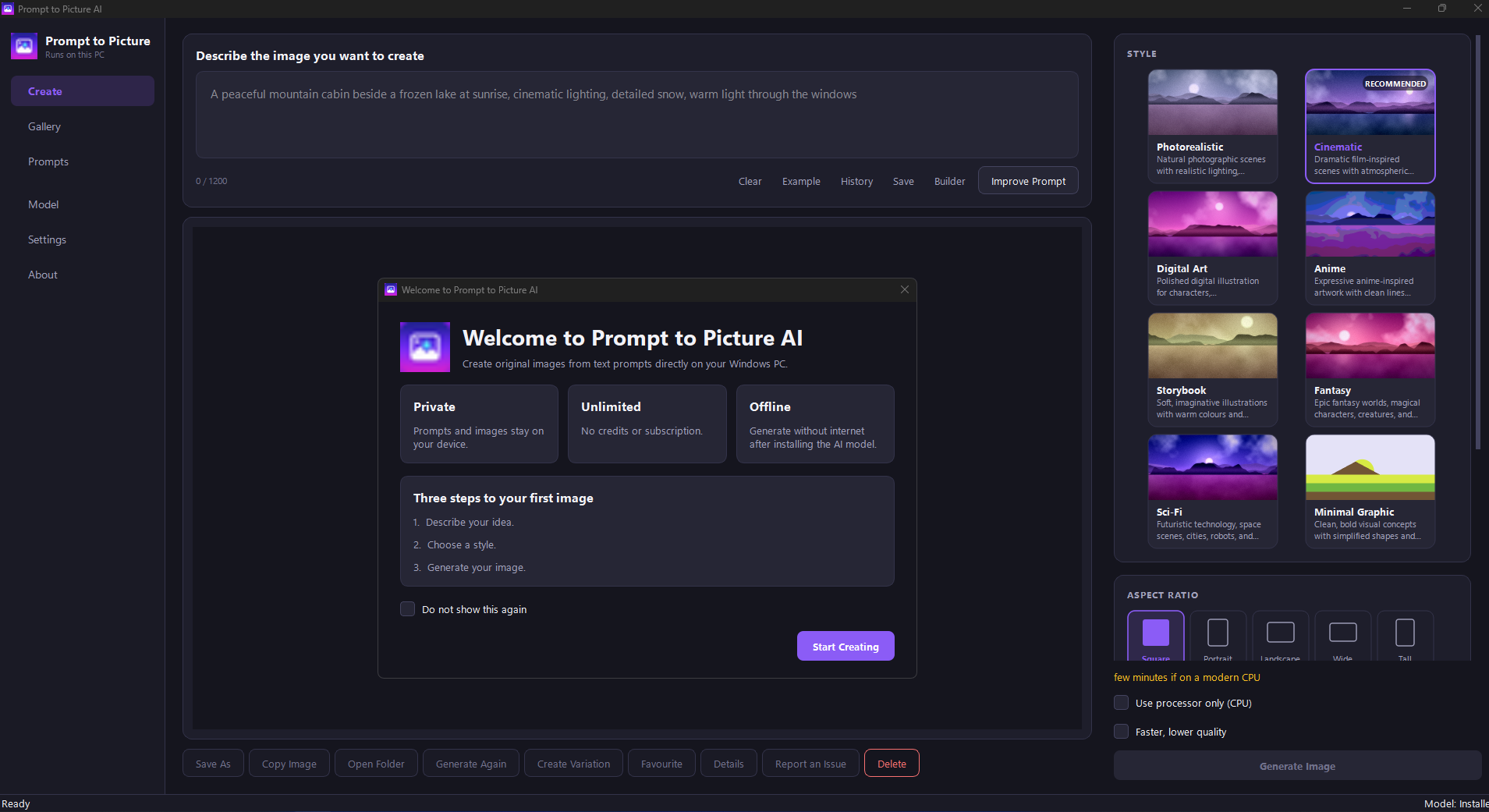
Task: Click the Start Creating button
Action: pyautogui.click(x=846, y=647)
